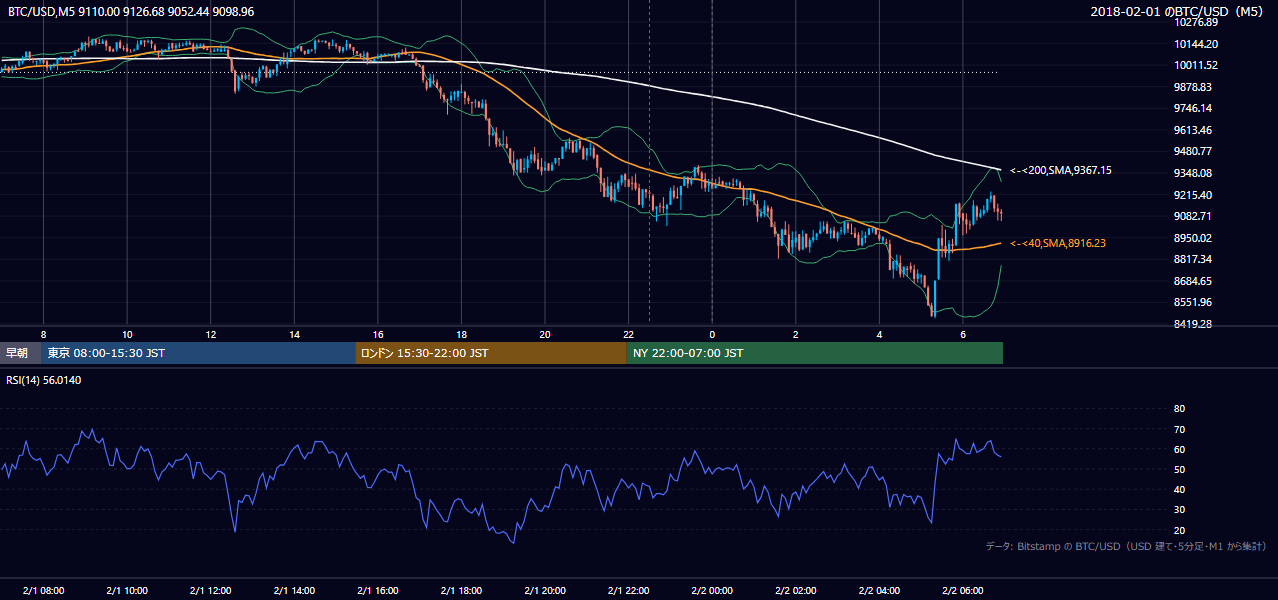The height and width of the screenshot is (600, 1278).
Task: Click RSI scale level 40
Action: click(x=1179, y=489)
